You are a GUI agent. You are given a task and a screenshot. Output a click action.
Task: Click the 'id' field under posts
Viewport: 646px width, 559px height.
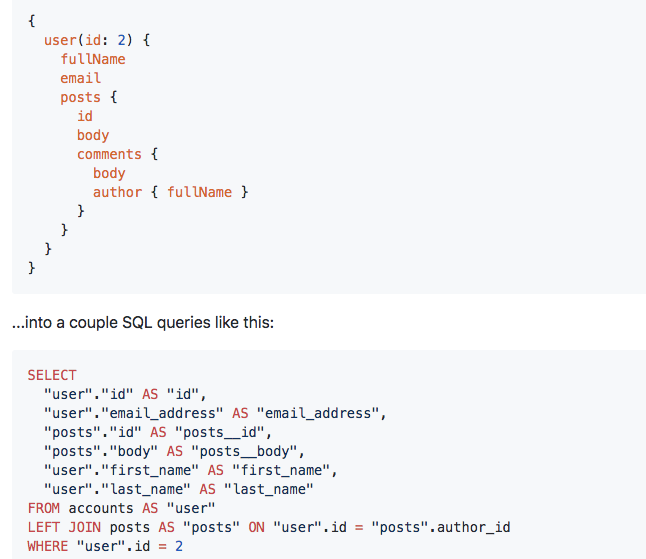click(x=85, y=116)
